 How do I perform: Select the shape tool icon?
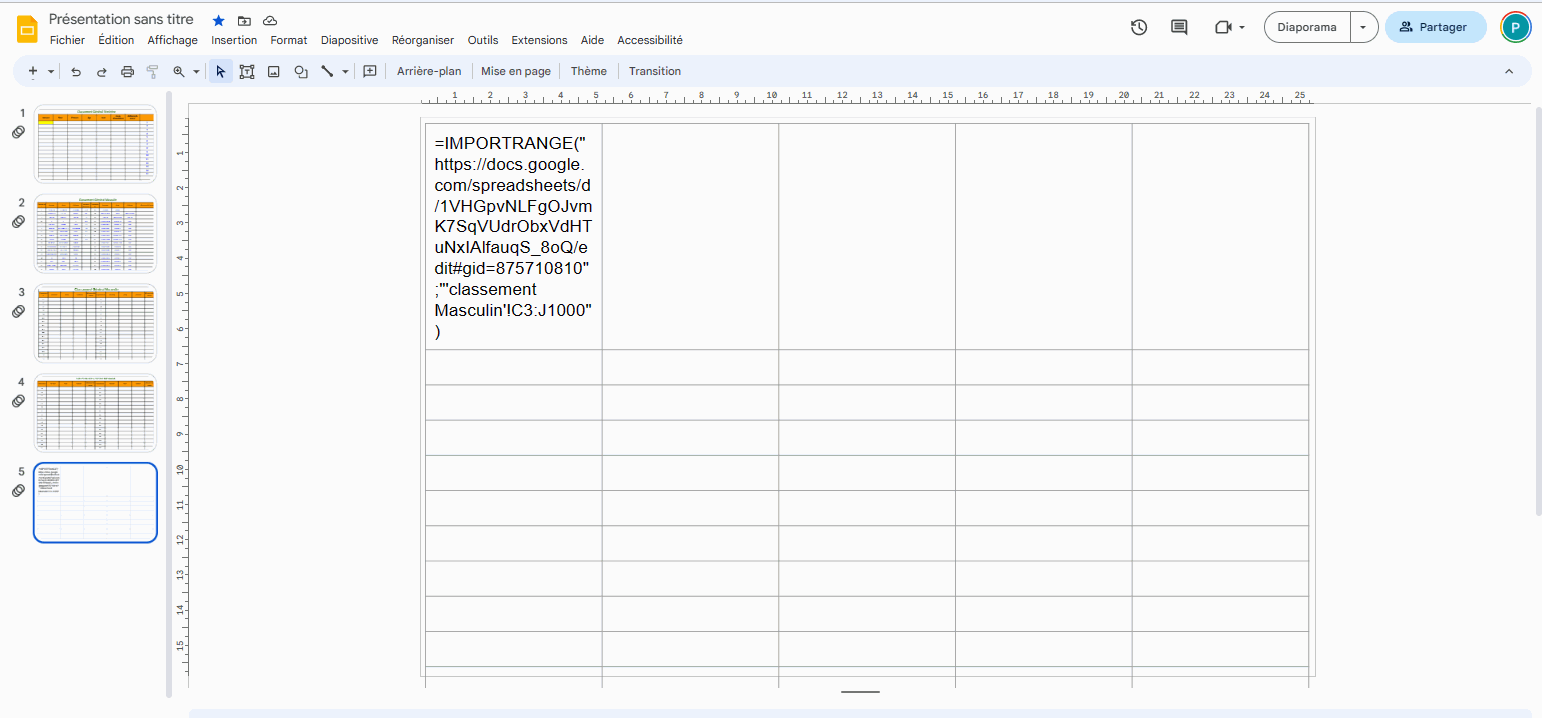coord(300,72)
